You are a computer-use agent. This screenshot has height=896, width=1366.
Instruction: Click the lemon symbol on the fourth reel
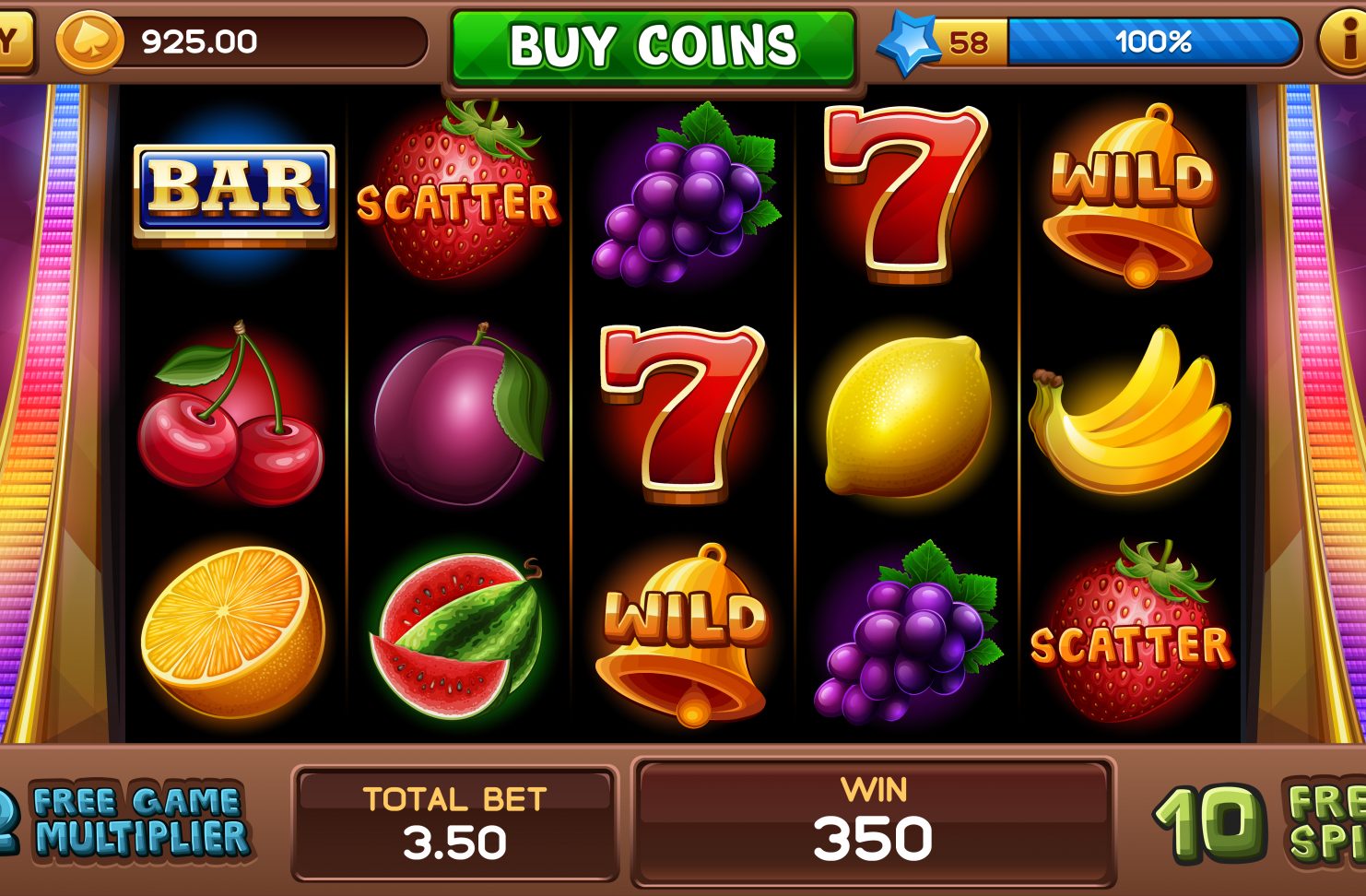point(908,415)
